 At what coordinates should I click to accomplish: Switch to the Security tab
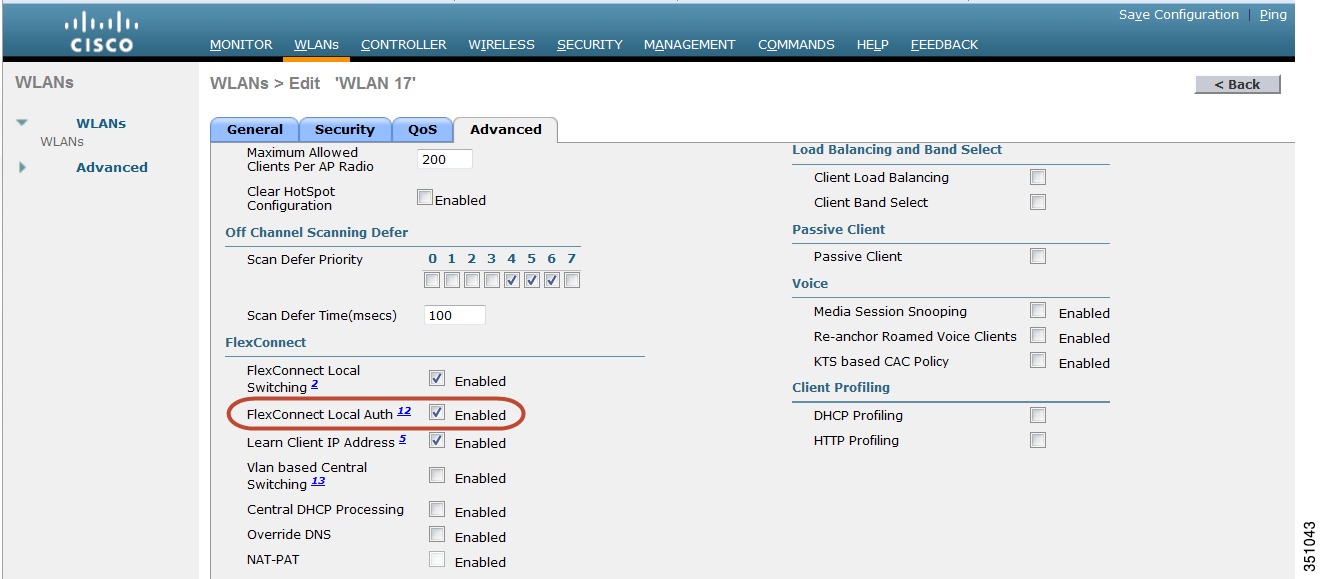(344, 129)
